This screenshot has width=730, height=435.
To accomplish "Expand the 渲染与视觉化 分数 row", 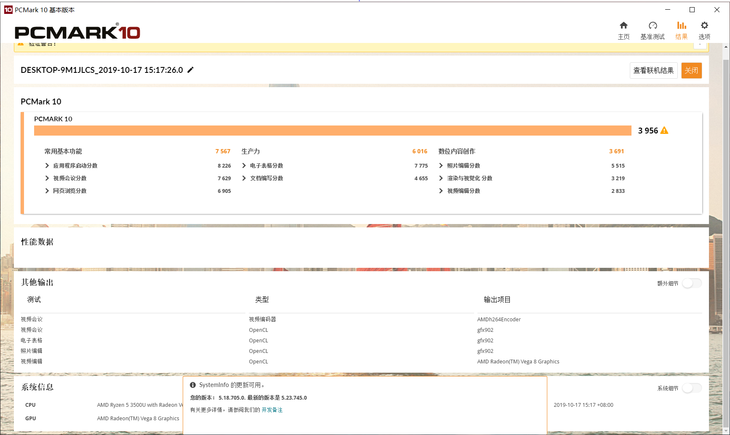I will tap(441, 178).
